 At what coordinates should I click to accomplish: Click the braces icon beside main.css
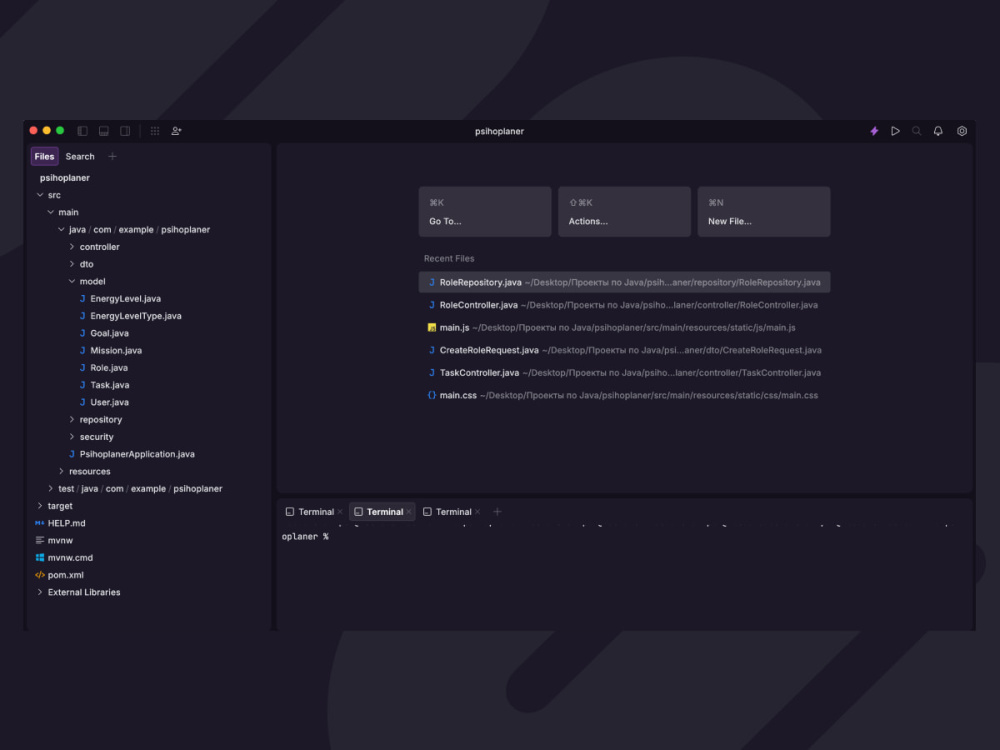(432, 395)
